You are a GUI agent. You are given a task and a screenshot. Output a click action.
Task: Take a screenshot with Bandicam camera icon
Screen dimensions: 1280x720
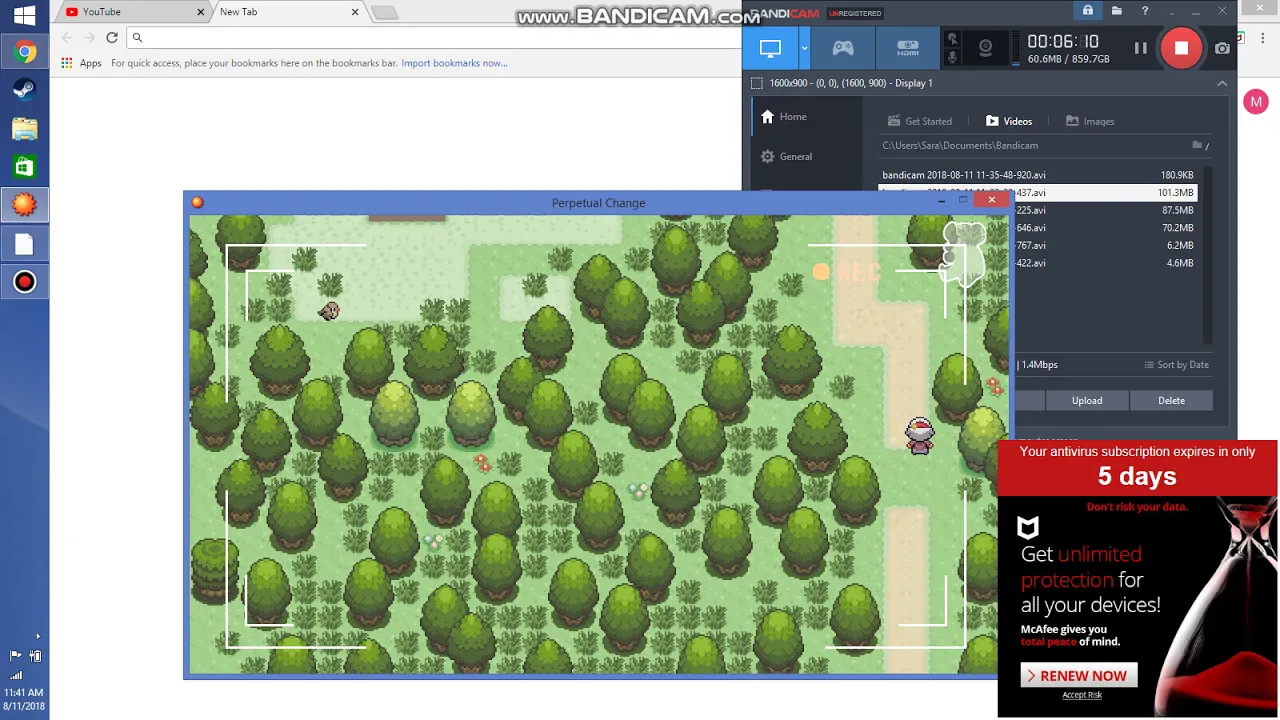1222,48
